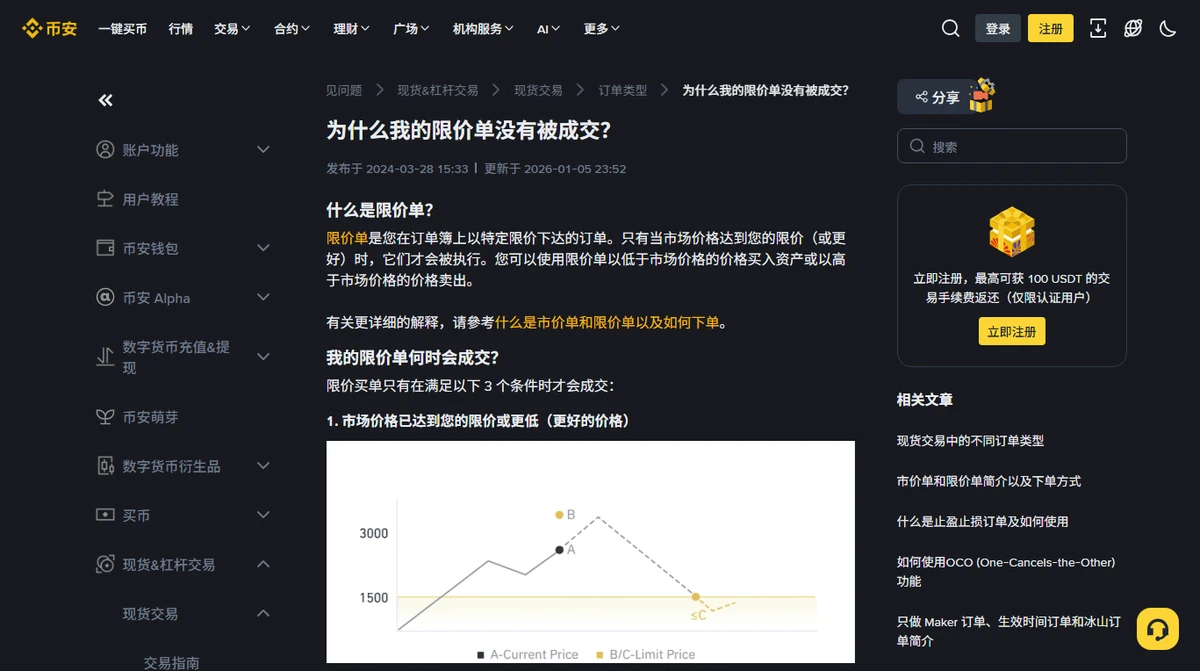Viewport: 1200px width, 671px height.
Task: Click the 币安钱包 wallet icon
Action: click(x=105, y=248)
